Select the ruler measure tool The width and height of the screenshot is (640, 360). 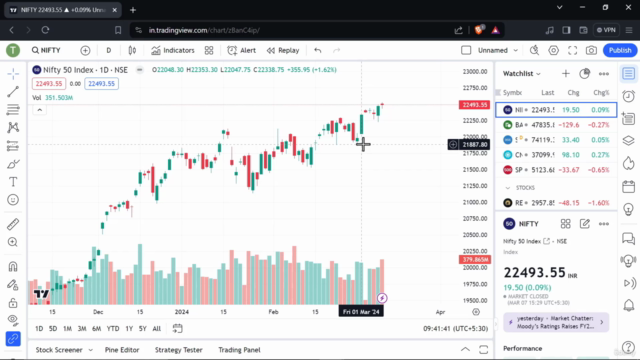pyautogui.click(x=13, y=224)
